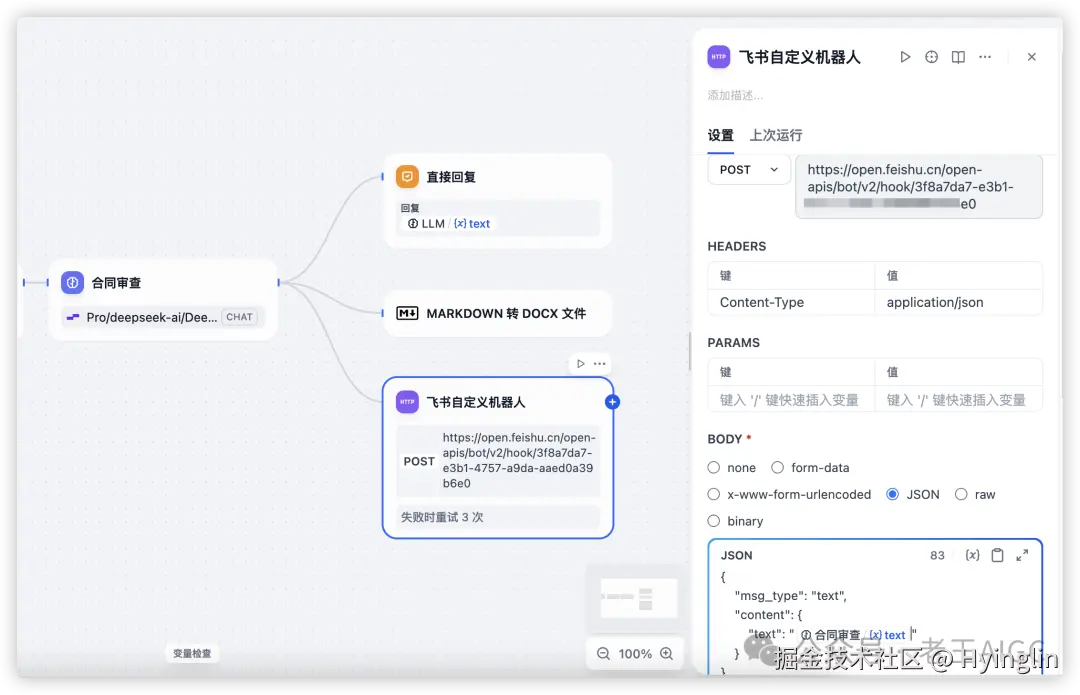This screenshot has height=695, width=1080.
Task: Click the PARAMS value input field
Action: (x=958, y=400)
